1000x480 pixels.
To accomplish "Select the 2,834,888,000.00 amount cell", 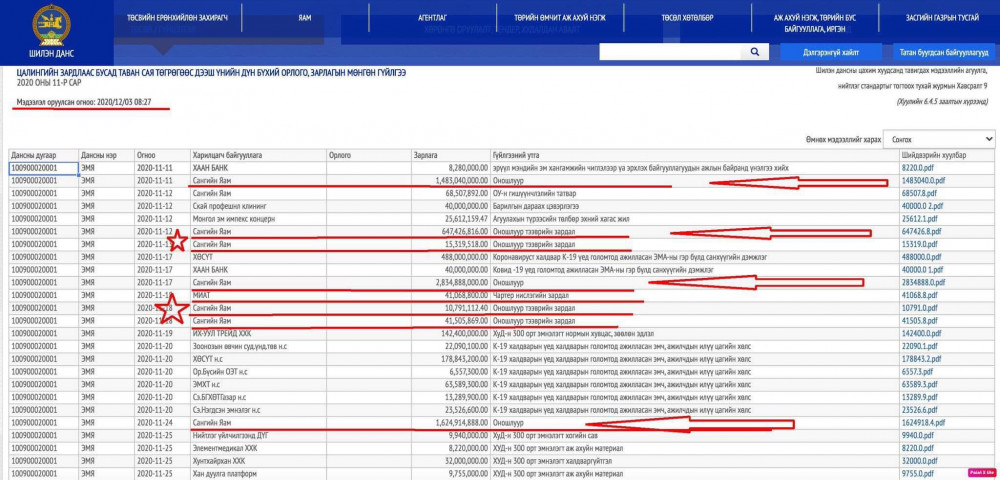I will 450,282.
